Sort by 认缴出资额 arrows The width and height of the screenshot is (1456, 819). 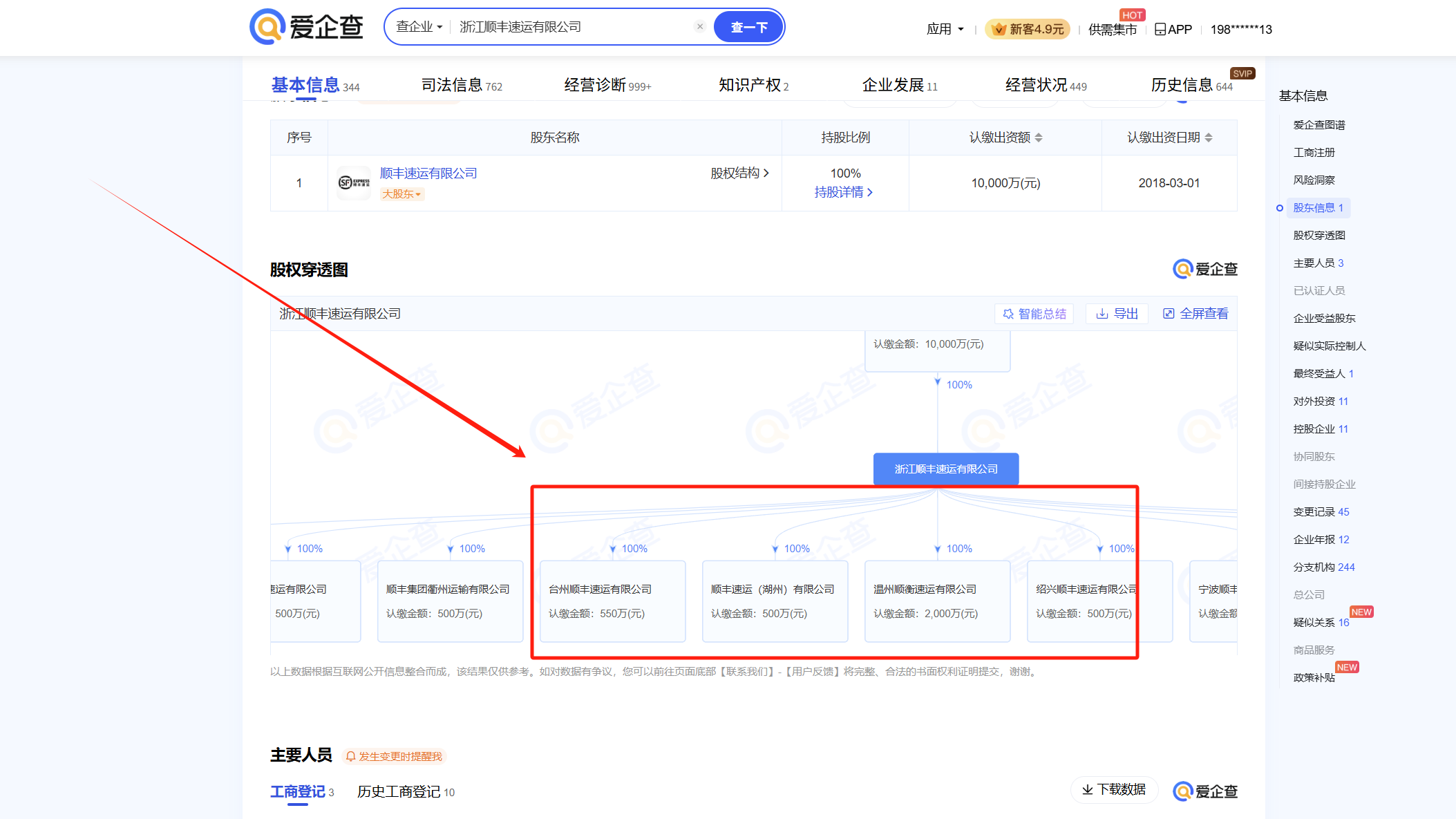coord(1039,138)
